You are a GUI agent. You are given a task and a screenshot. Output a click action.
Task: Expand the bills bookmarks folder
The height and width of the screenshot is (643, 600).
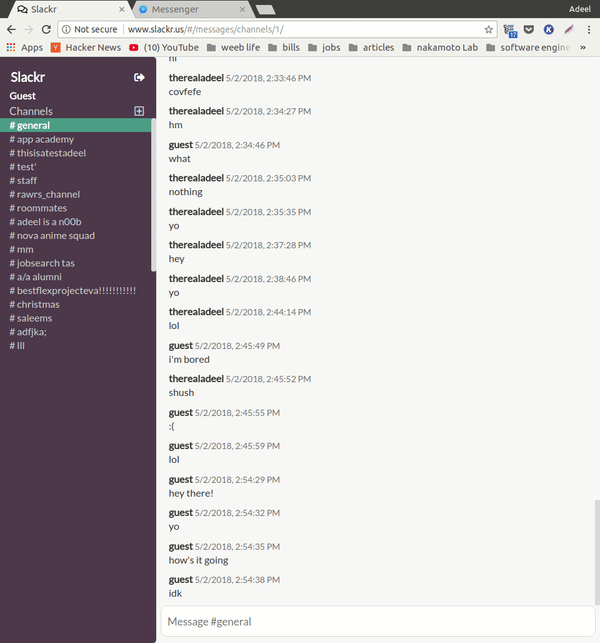coord(284,48)
